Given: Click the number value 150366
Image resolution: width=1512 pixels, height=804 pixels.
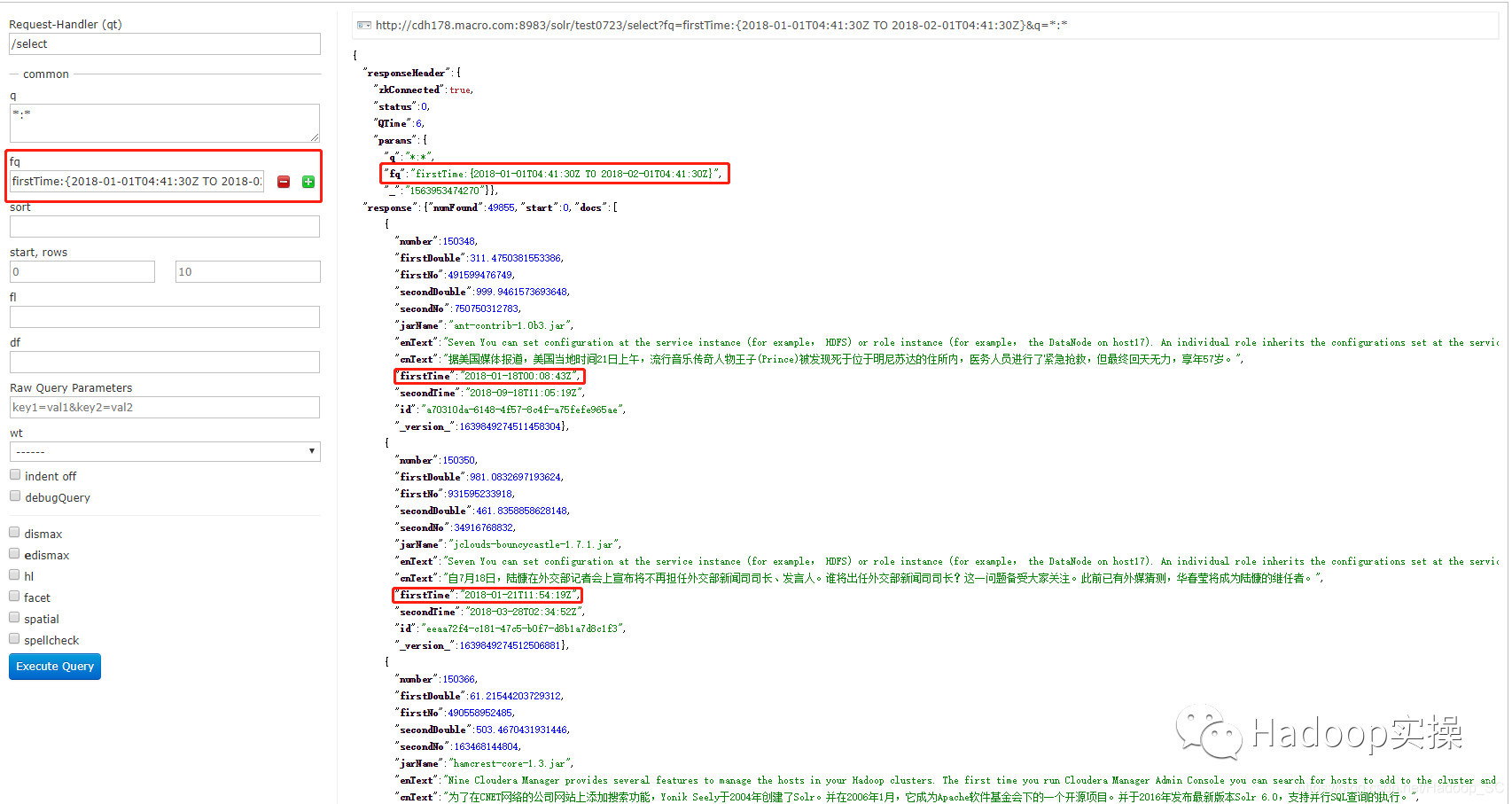Looking at the screenshot, I should [x=459, y=679].
